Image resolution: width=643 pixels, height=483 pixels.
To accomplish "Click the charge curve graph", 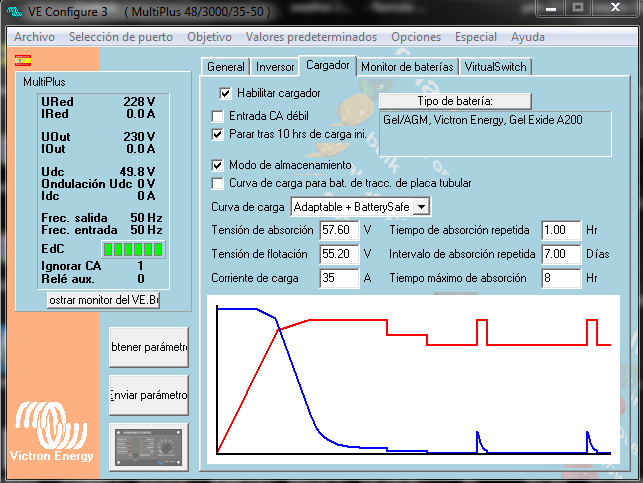I will point(413,379).
